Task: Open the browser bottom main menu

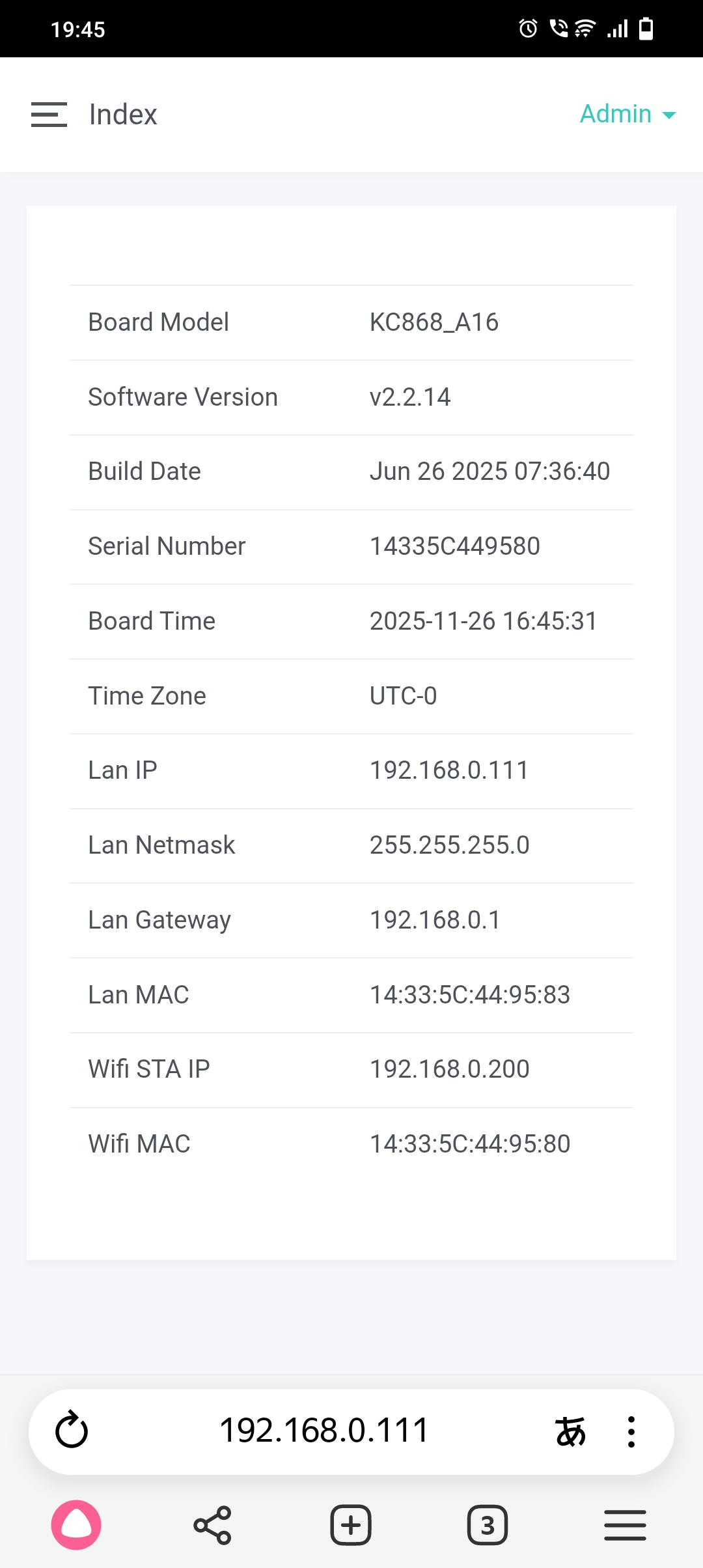Action: [x=625, y=1525]
